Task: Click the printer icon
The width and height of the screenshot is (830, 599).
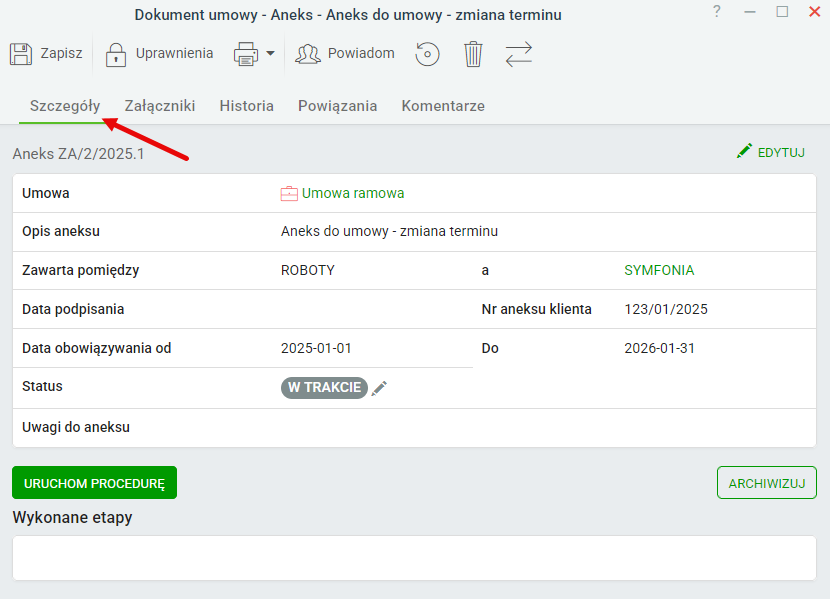Action: (246, 54)
